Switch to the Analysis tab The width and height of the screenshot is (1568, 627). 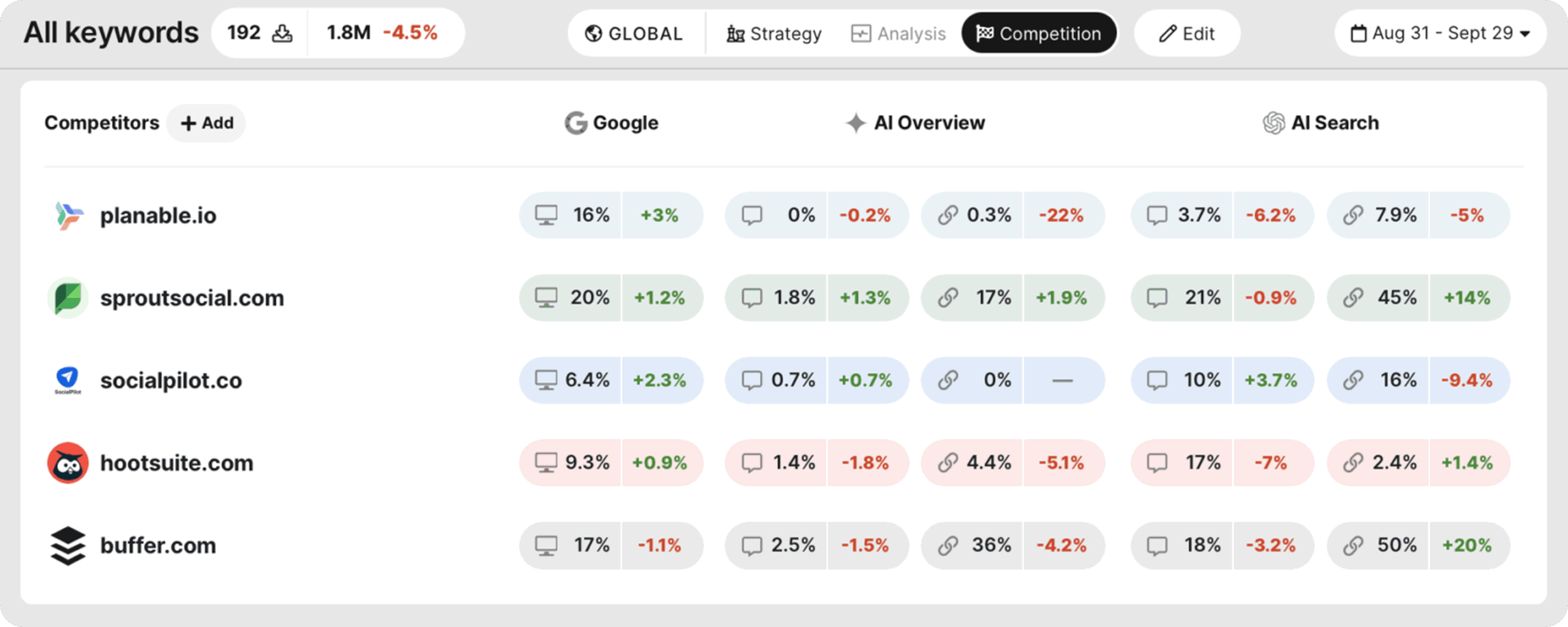point(899,33)
